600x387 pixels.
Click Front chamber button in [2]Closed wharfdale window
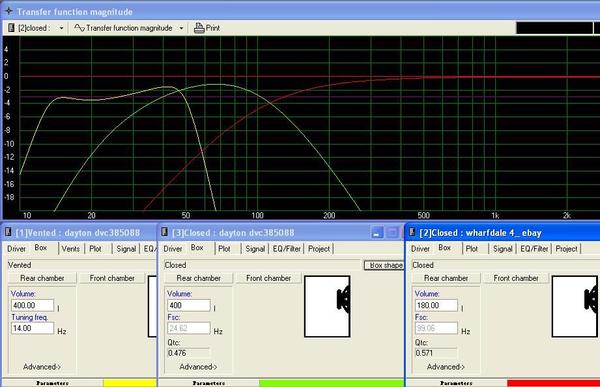point(516,278)
